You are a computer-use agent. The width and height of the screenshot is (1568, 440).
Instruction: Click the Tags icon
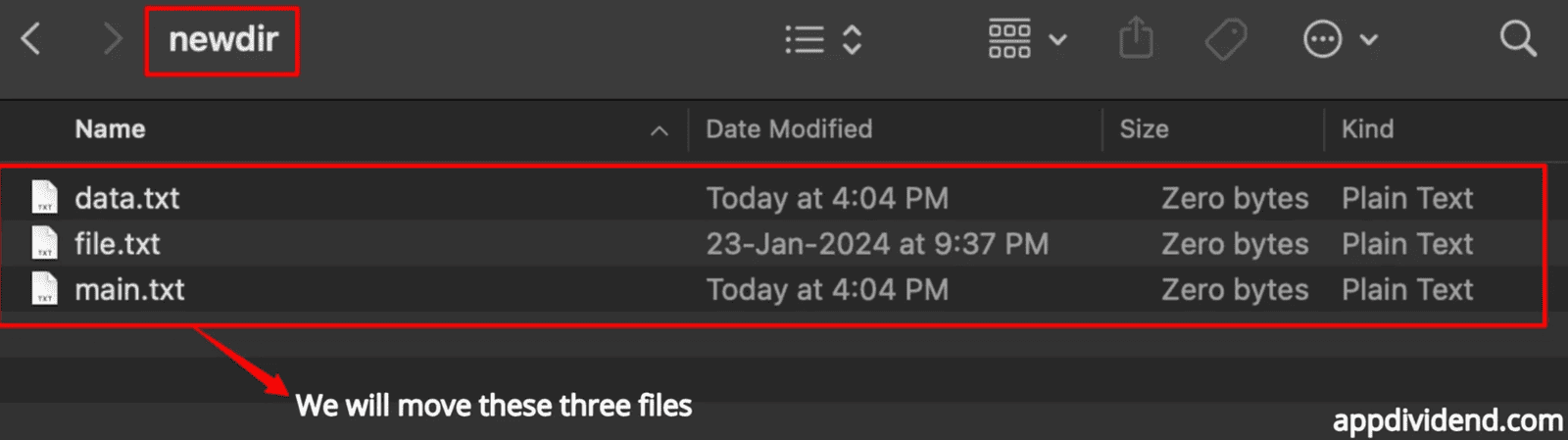[1225, 40]
